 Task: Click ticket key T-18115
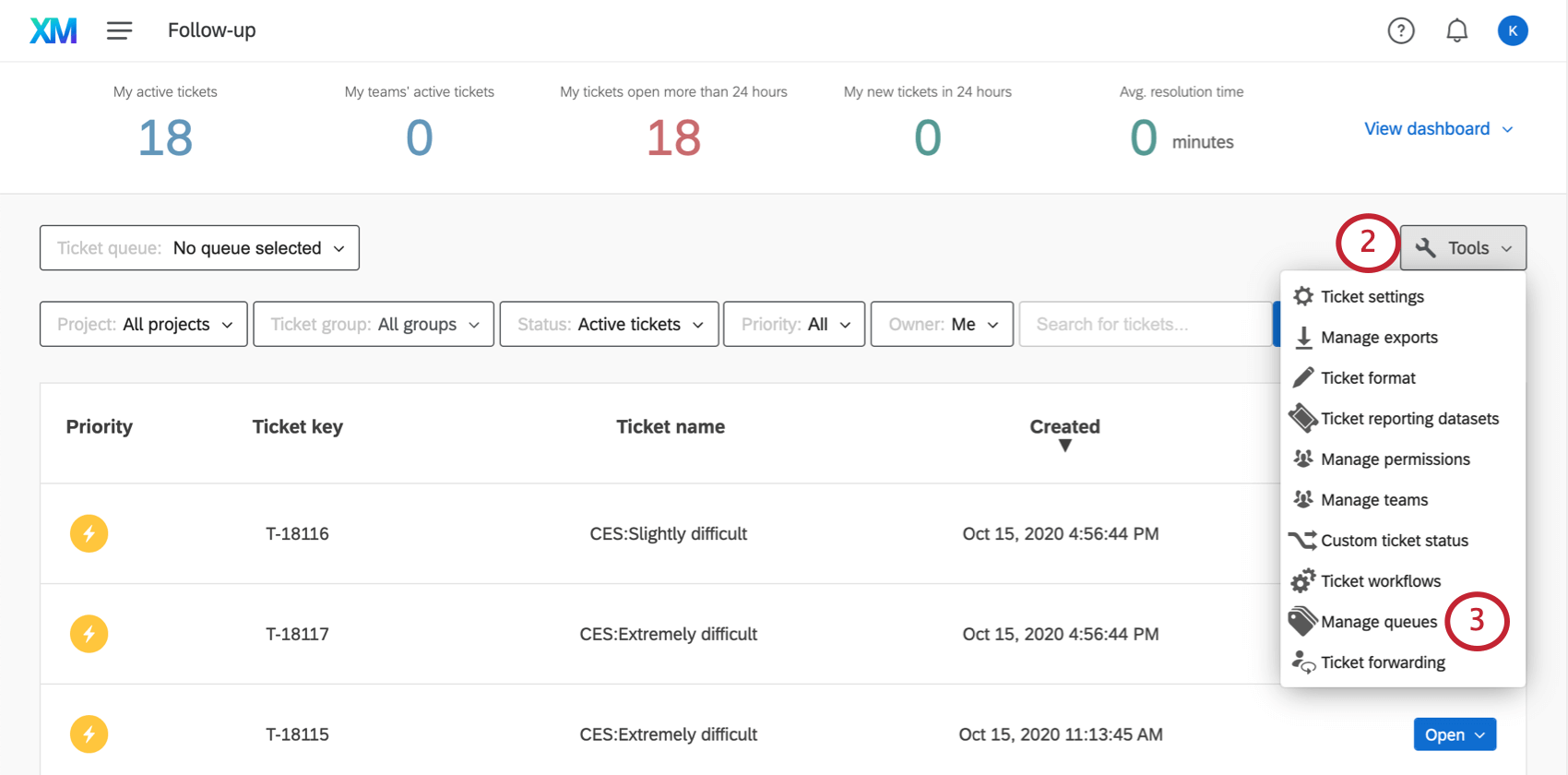pos(297,734)
